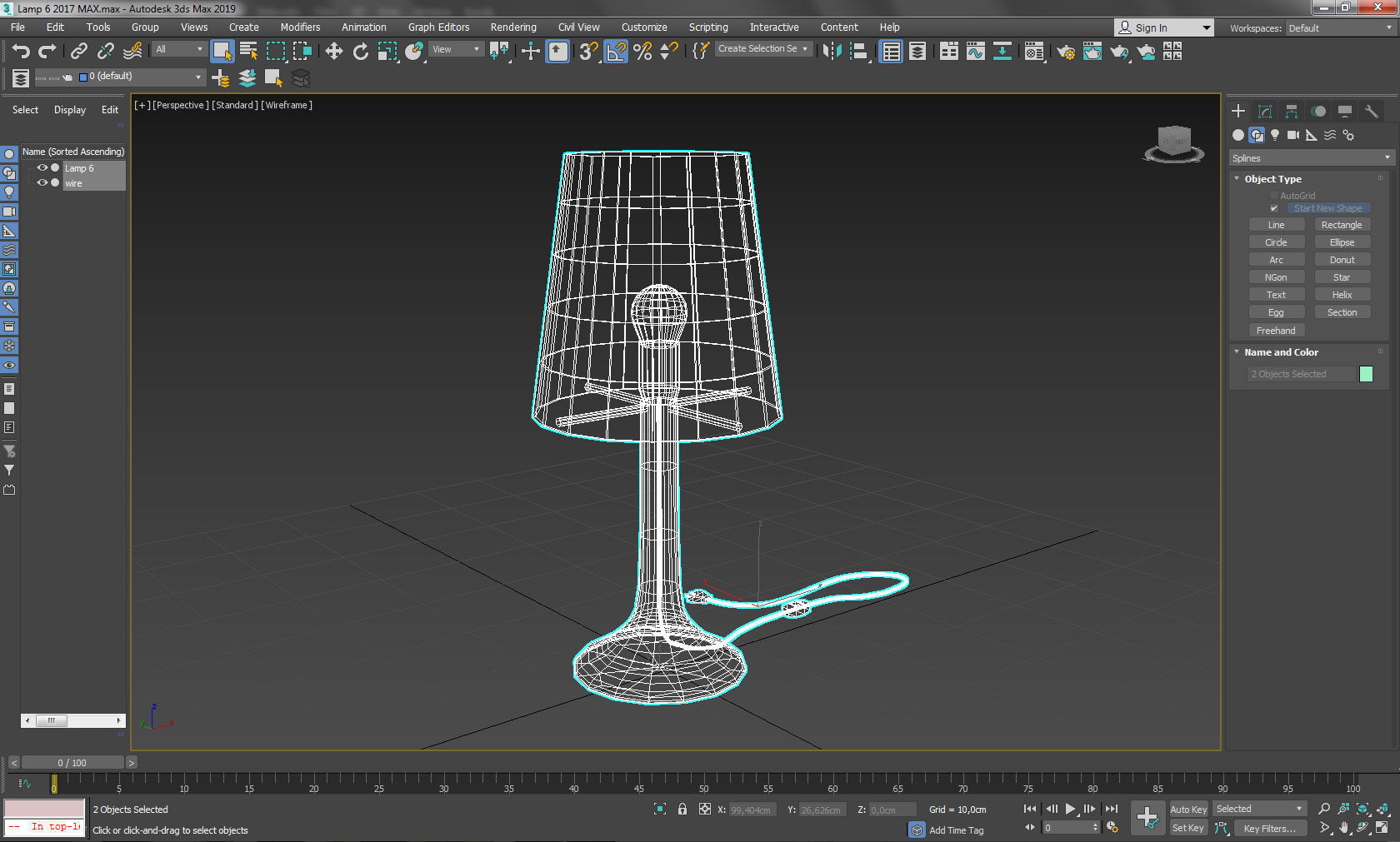Image resolution: width=1400 pixels, height=842 pixels.
Task: Click the Render Production teapot icon
Action: tap(1119, 52)
